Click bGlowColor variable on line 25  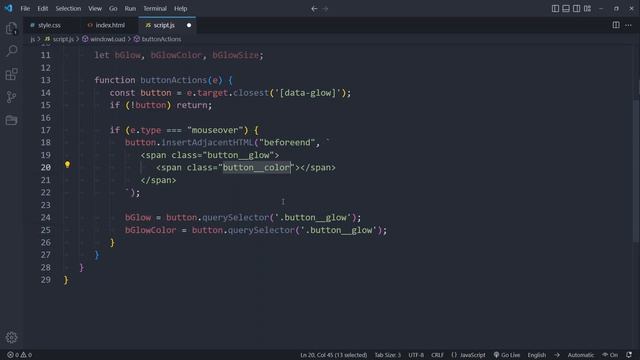coord(151,230)
